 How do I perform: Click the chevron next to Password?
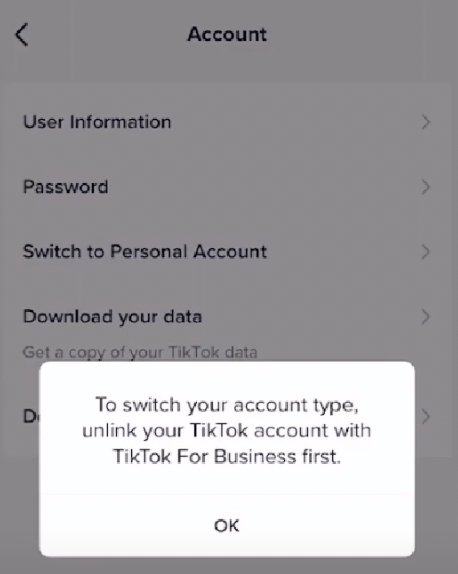[425, 187]
